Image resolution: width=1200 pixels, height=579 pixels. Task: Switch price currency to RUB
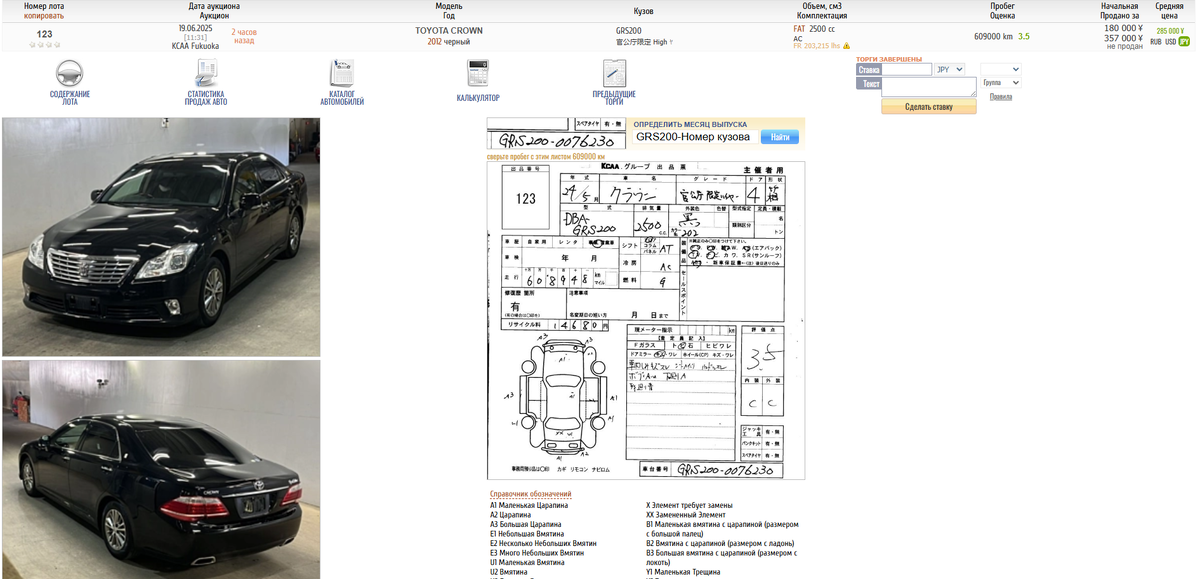pyautogui.click(x=1156, y=42)
